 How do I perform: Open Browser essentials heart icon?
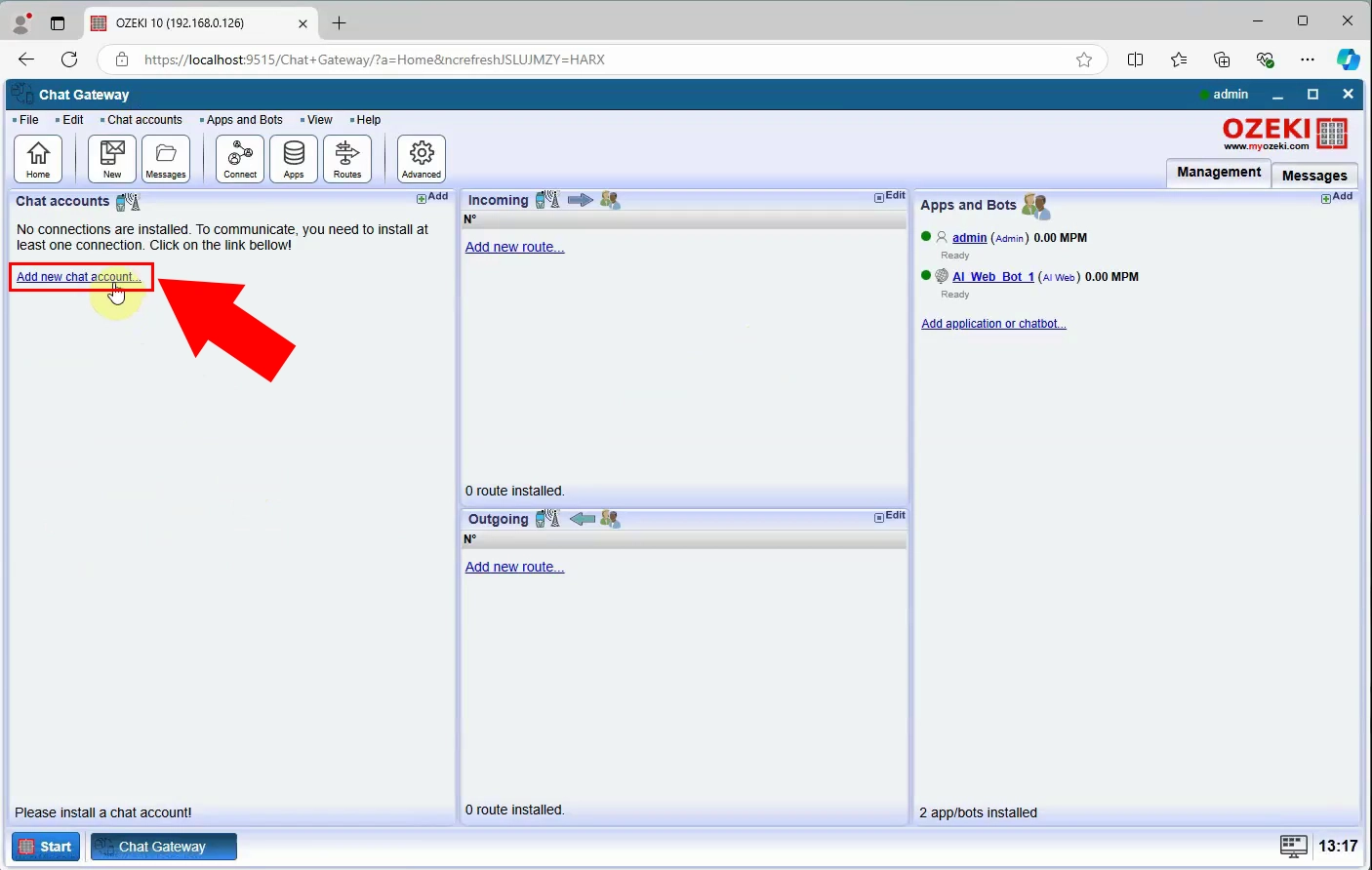(x=1266, y=59)
